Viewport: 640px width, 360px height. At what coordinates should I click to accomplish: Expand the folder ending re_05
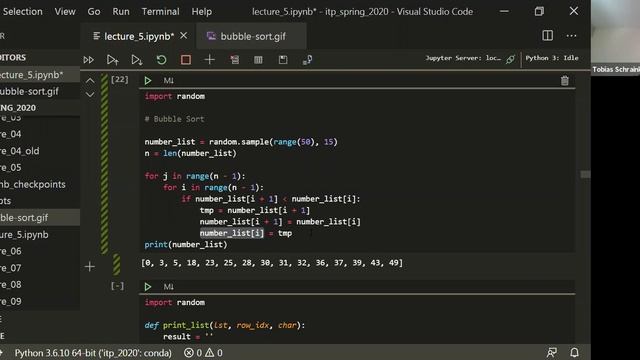pyautogui.click(x=40, y=167)
